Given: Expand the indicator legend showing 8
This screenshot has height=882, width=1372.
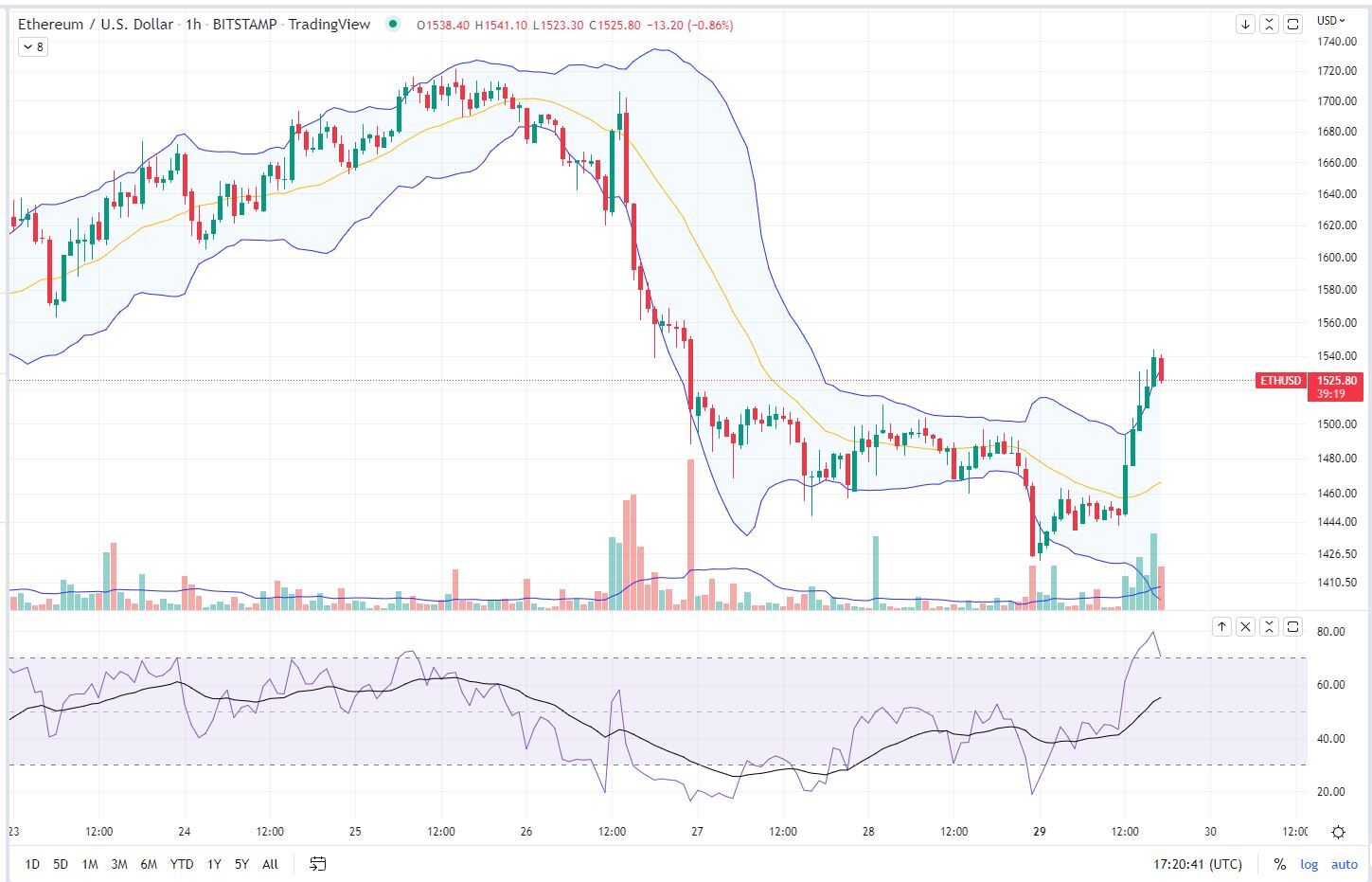Looking at the screenshot, I should tap(32, 46).
